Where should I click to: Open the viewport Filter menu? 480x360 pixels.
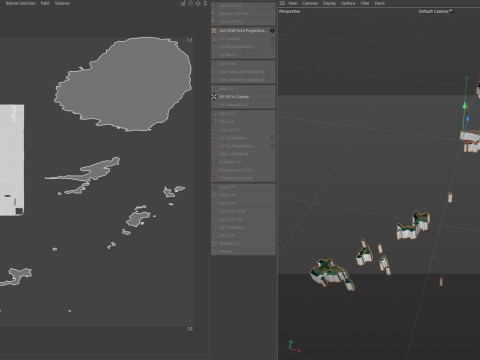coord(365,3)
